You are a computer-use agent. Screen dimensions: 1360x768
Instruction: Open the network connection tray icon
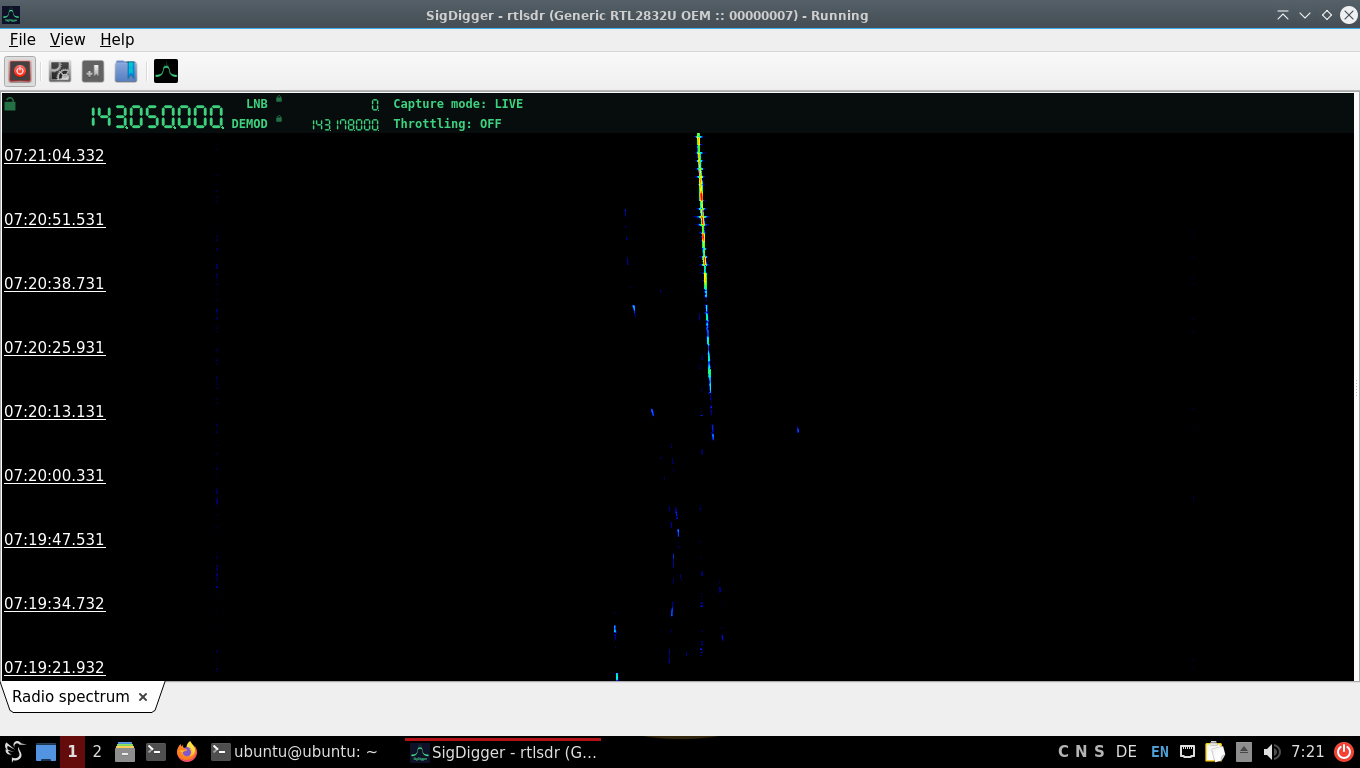(x=1188, y=752)
